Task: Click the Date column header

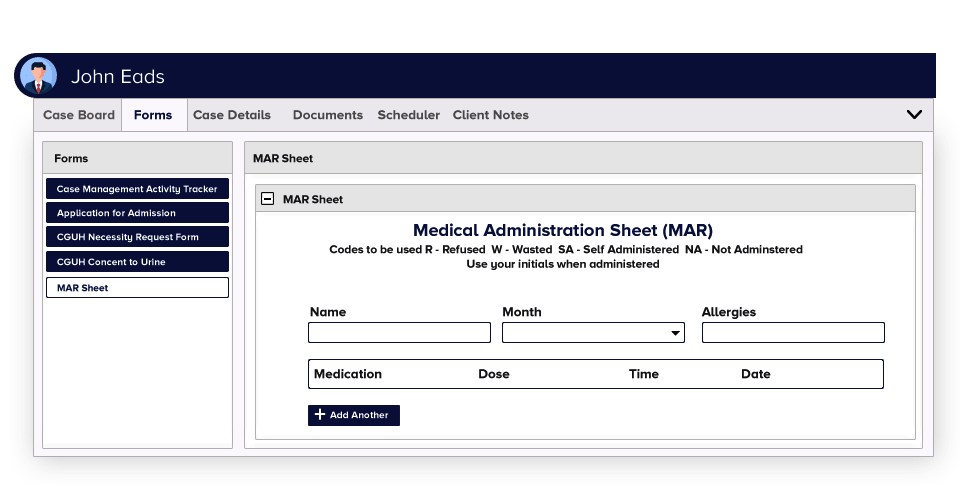Action: [x=756, y=374]
